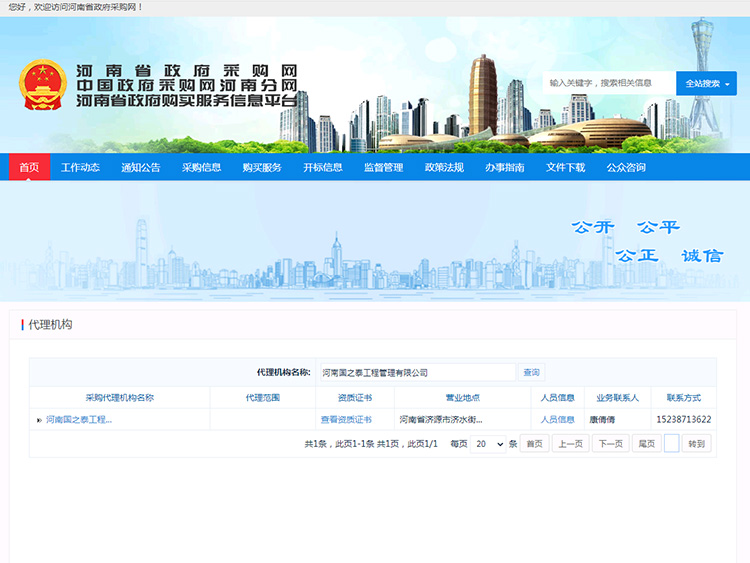Open the 采购信息 navigation item
This screenshot has height=563, width=750.
(201, 167)
